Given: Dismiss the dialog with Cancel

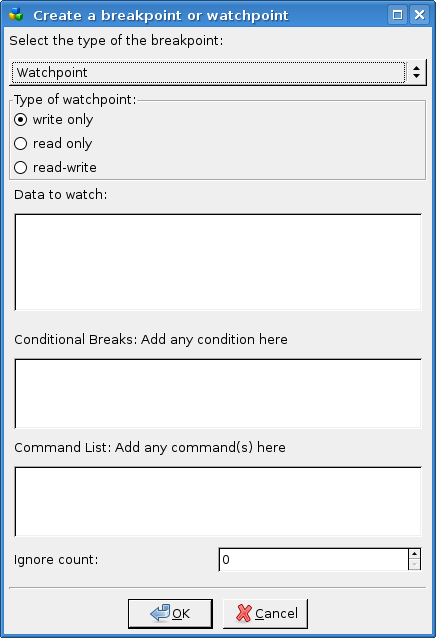Looking at the screenshot, I should tap(265, 614).
